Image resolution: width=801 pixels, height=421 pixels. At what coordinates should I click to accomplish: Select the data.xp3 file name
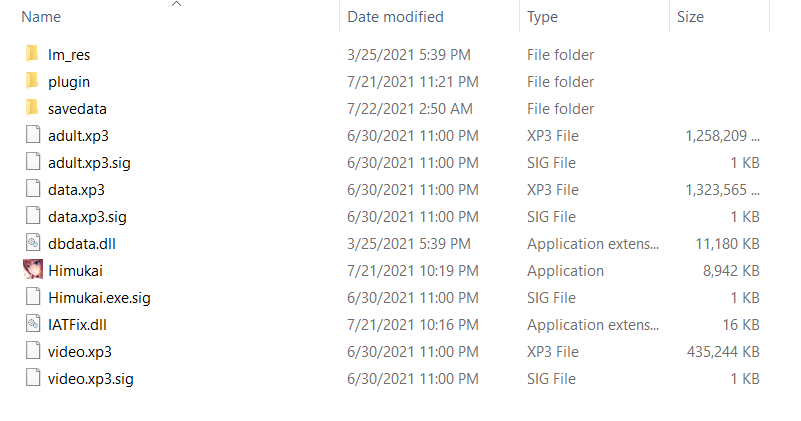[76, 189]
